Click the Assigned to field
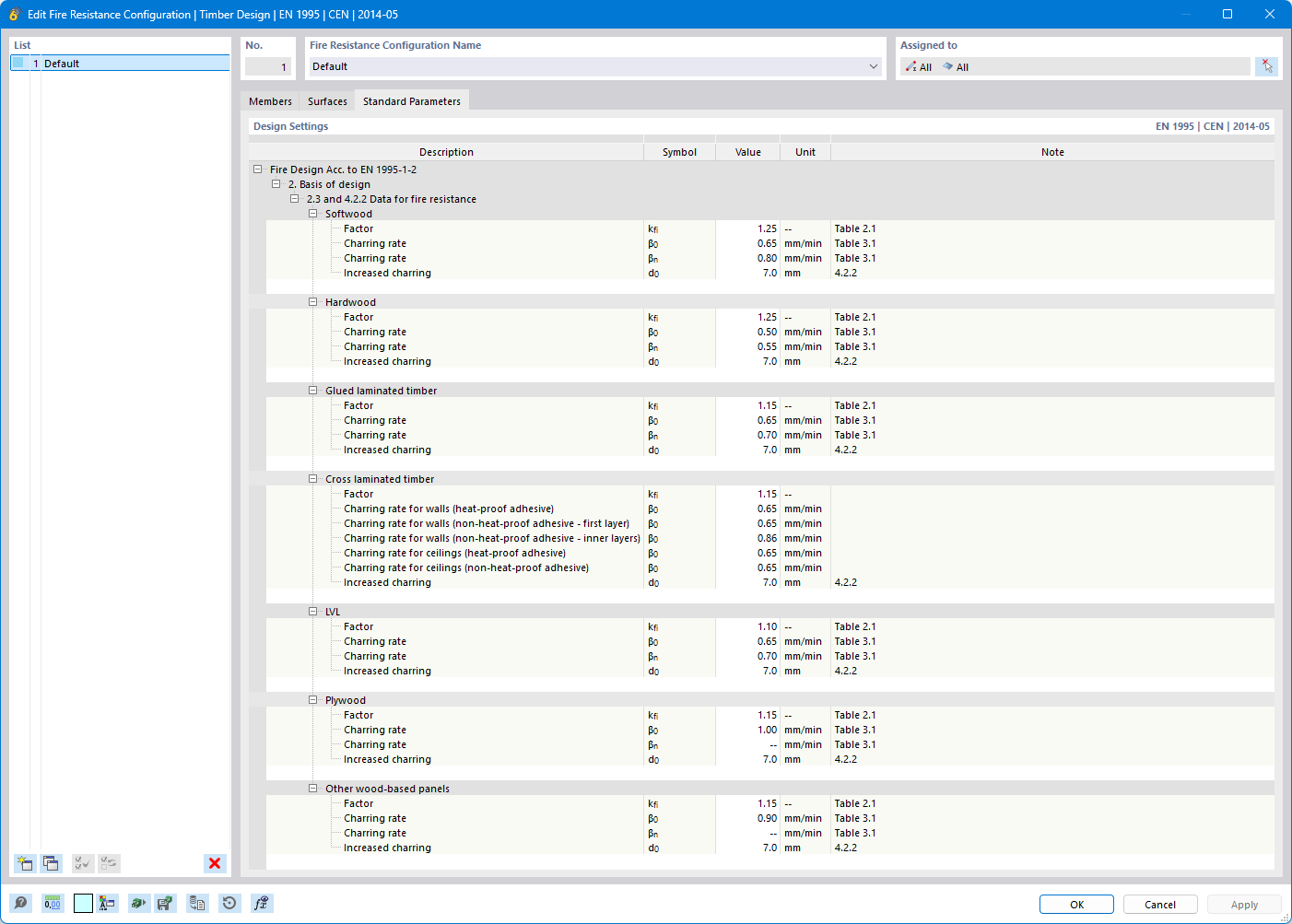This screenshot has height=924, width=1292. 1075,66
